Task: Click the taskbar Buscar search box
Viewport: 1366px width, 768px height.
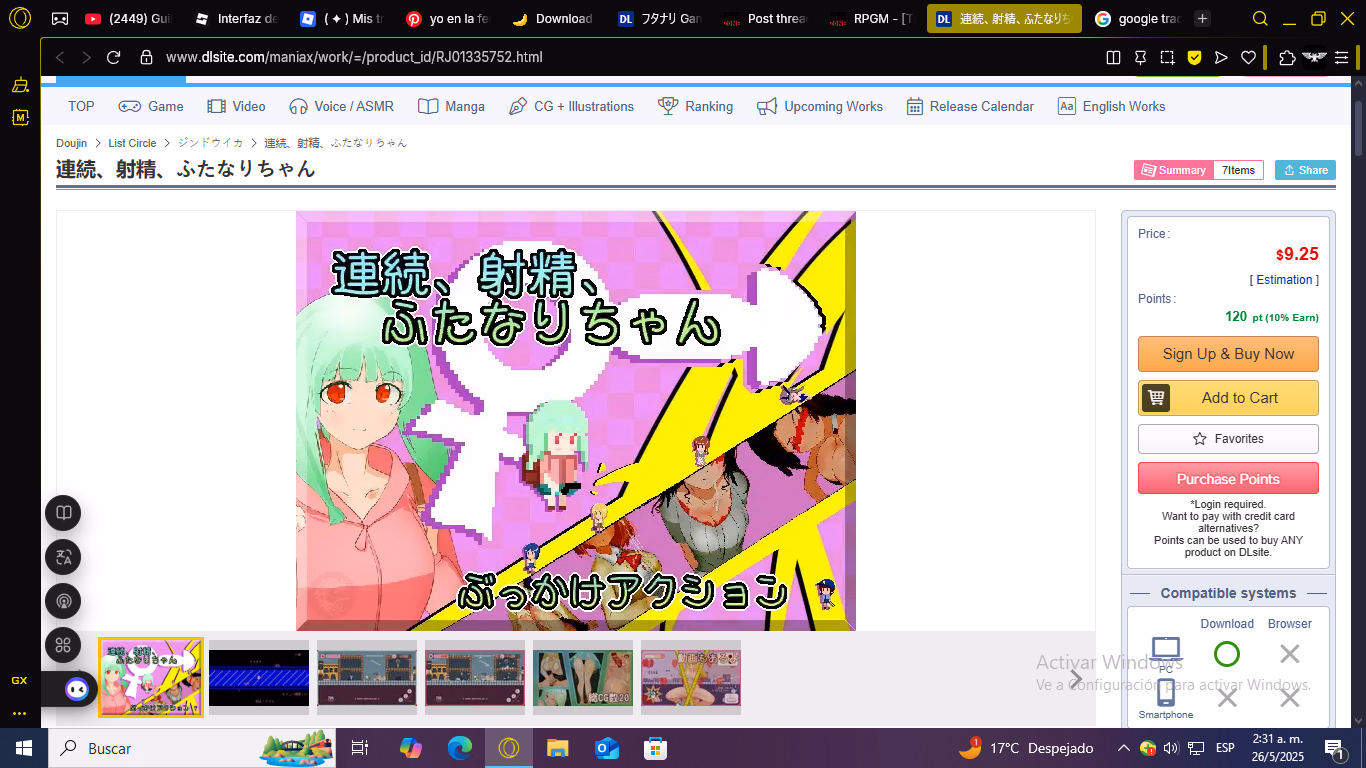Action: click(x=192, y=748)
